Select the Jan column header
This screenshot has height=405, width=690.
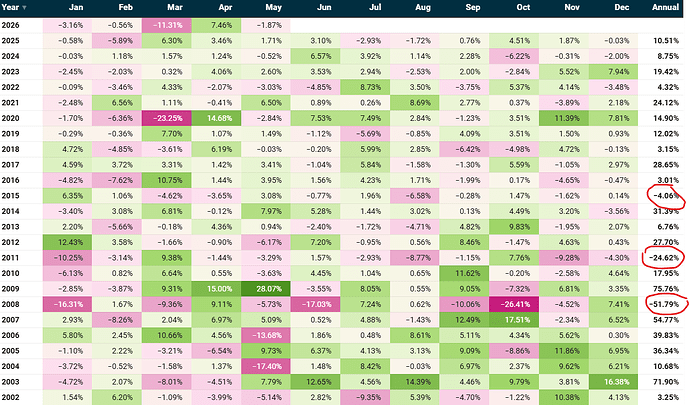(76, 7)
